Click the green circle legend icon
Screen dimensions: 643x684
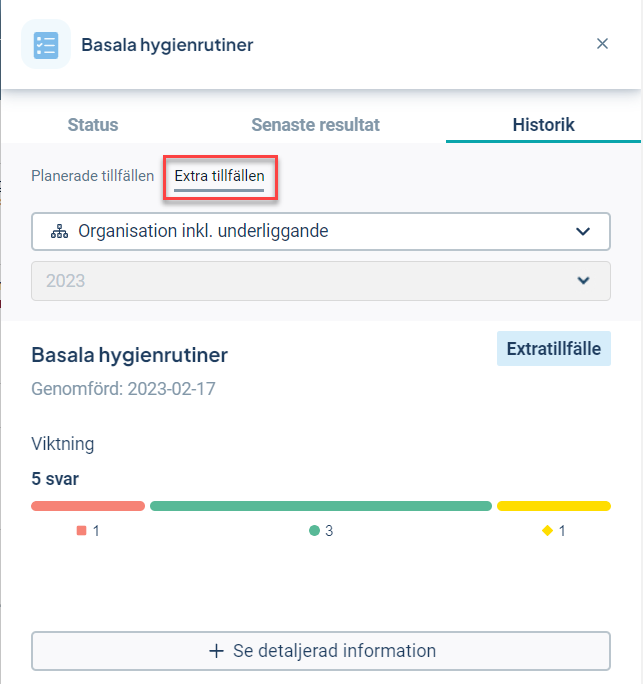tap(314, 530)
